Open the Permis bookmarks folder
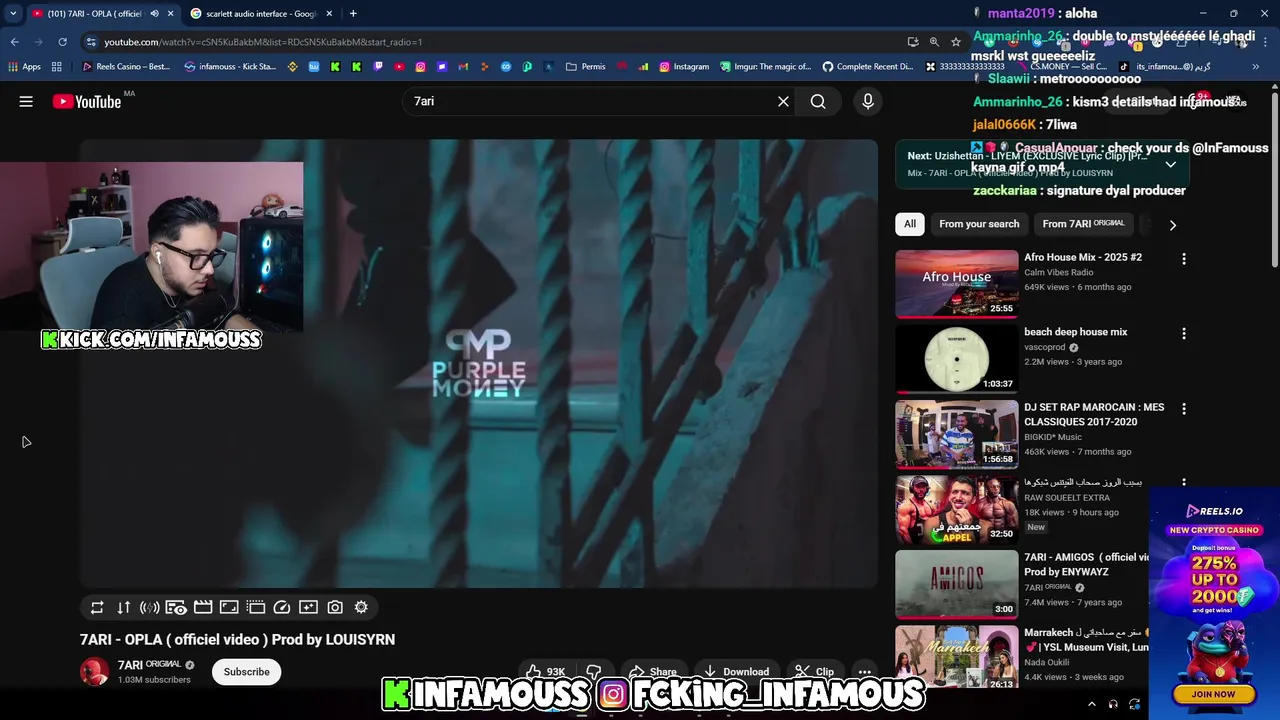Screen dimensions: 1280x720 click(x=585, y=67)
